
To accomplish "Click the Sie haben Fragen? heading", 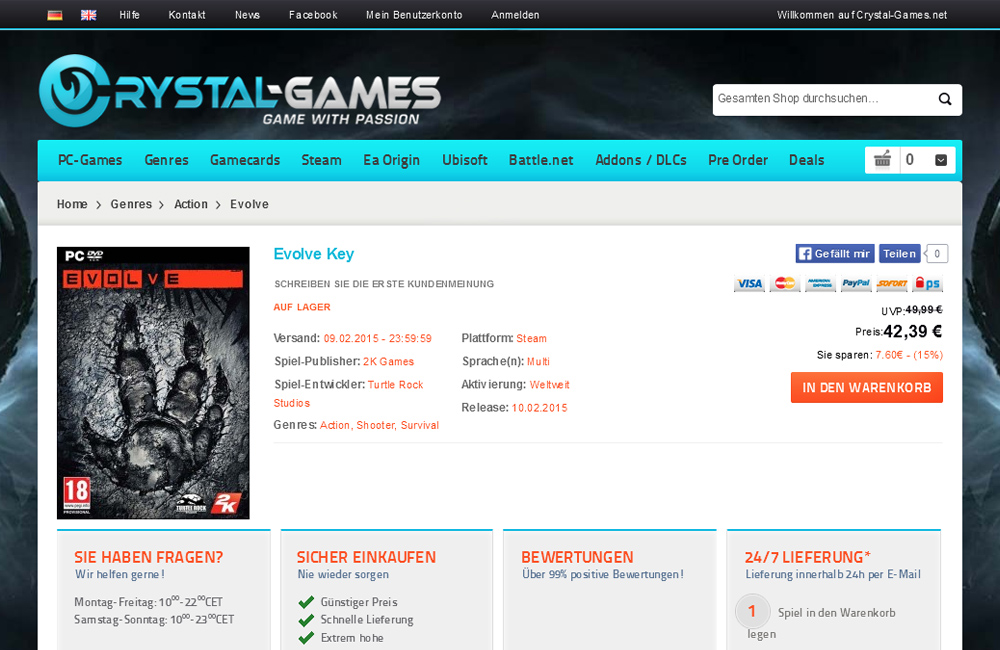I will click(149, 558).
